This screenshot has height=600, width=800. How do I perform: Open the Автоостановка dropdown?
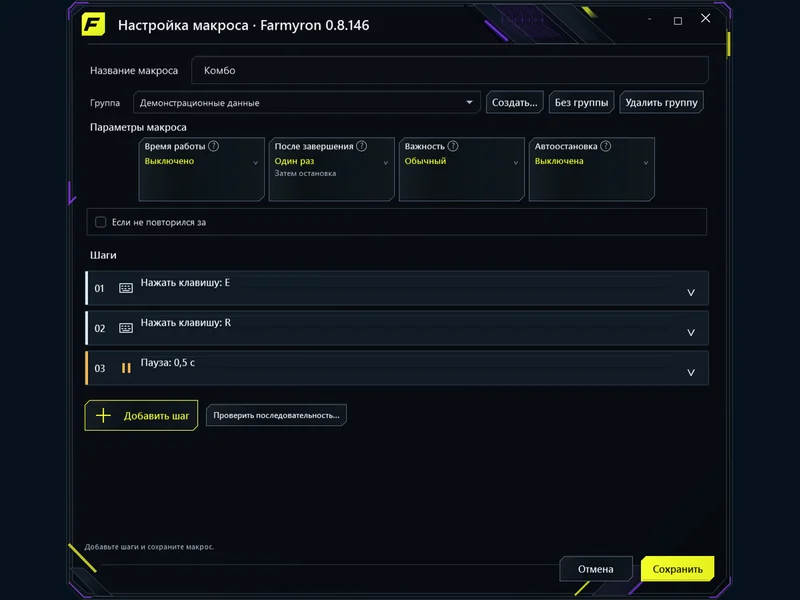click(592, 169)
